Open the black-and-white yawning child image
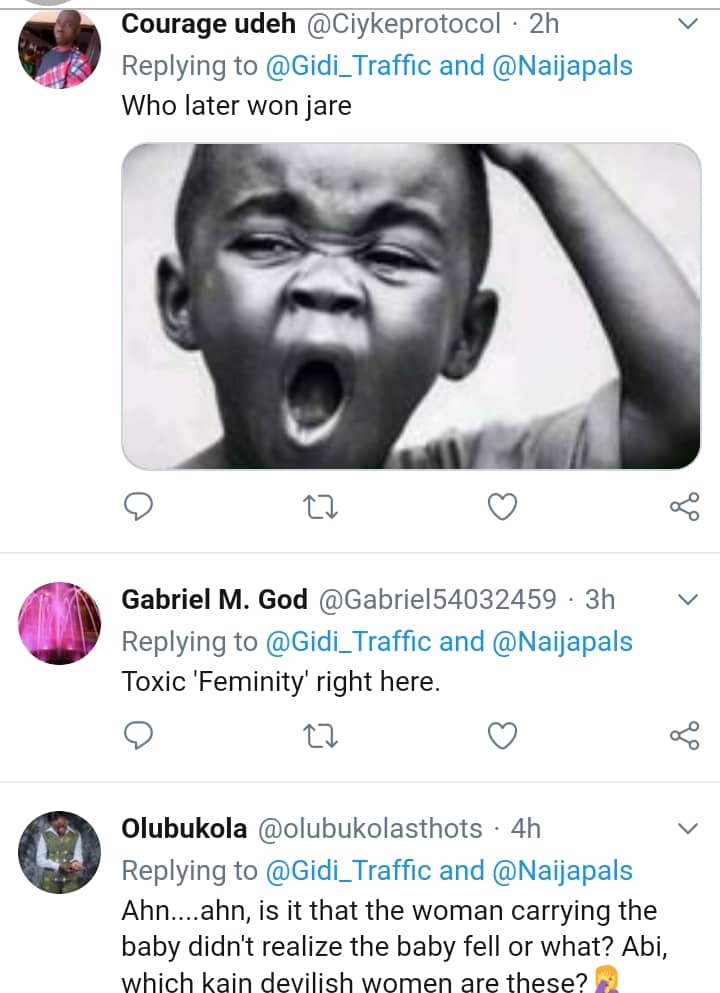Image resolution: width=720 pixels, height=993 pixels. pos(411,306)
